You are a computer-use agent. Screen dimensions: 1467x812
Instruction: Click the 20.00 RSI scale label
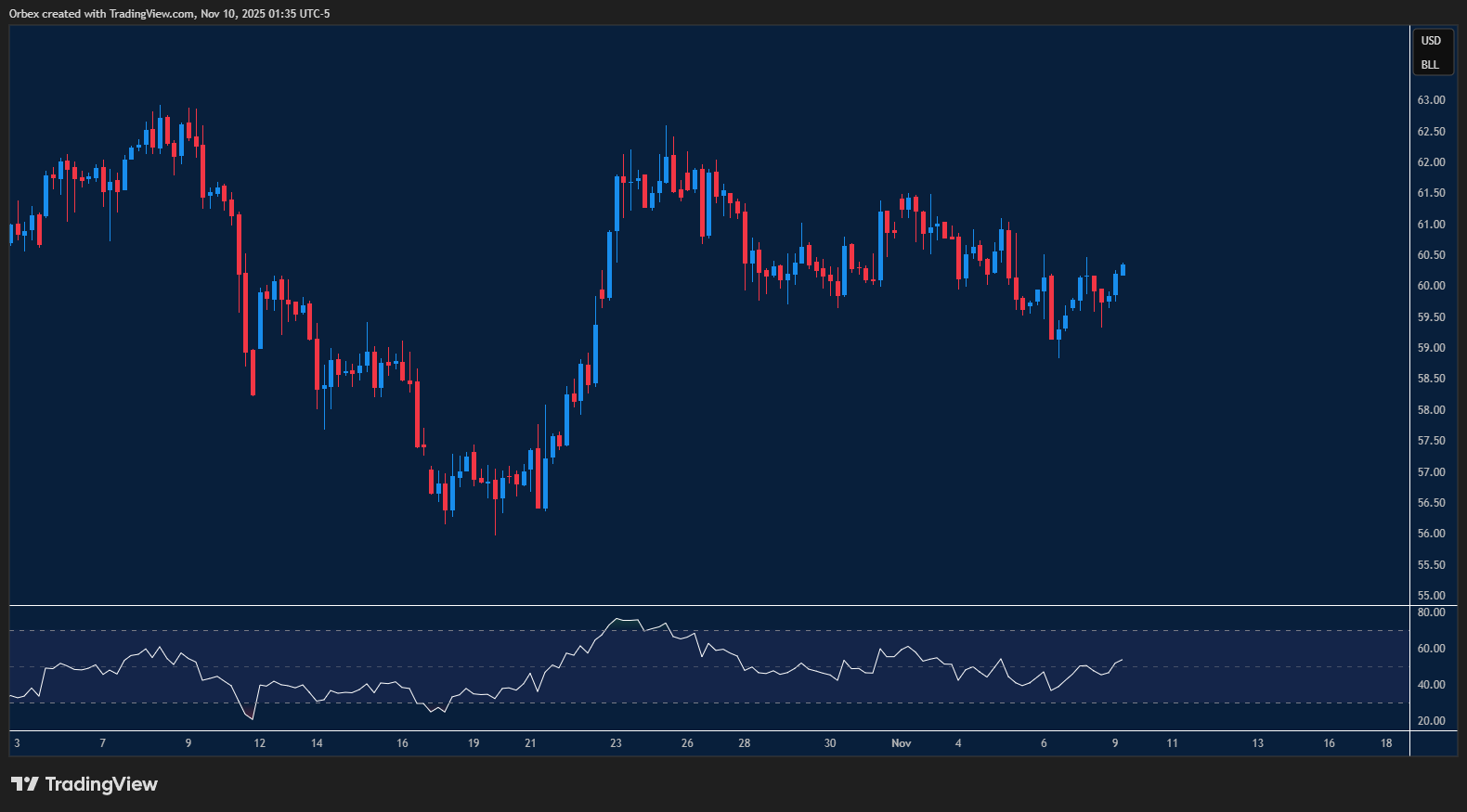(1431, 721)
